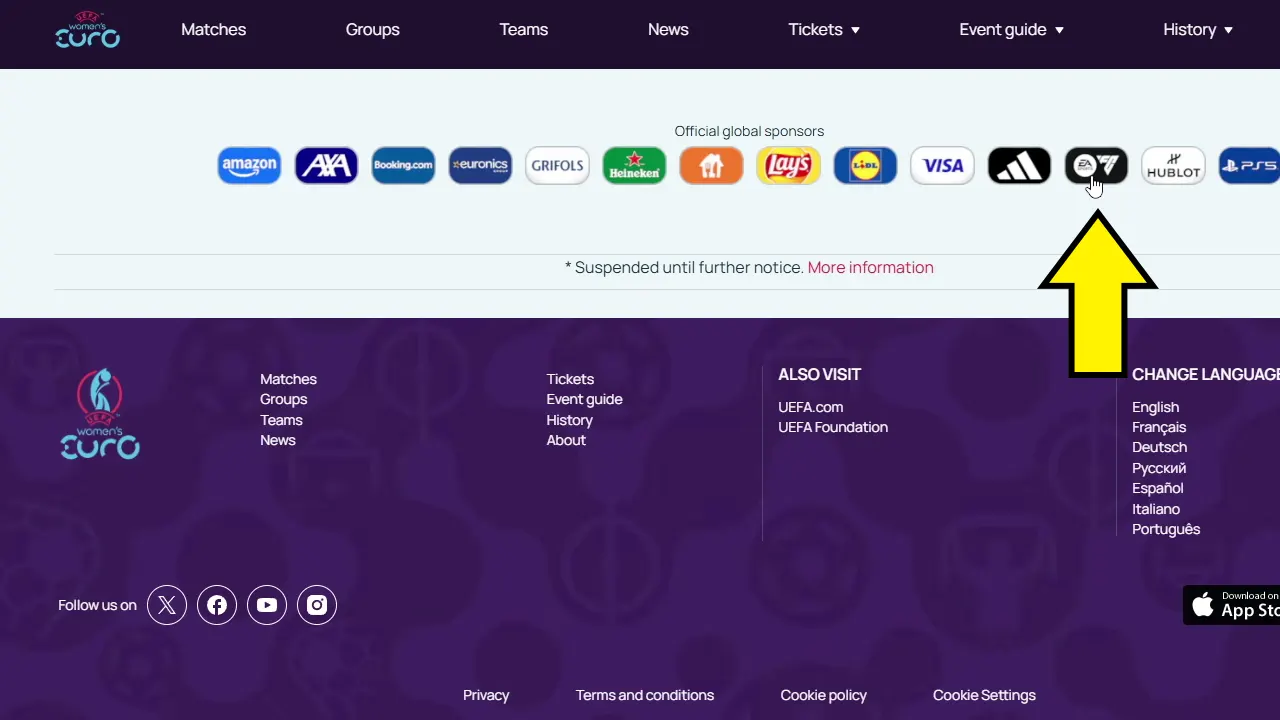Viewport: 1280px width, 720px height.
Task: Open Matches in the top navigation
Action: 213,30
